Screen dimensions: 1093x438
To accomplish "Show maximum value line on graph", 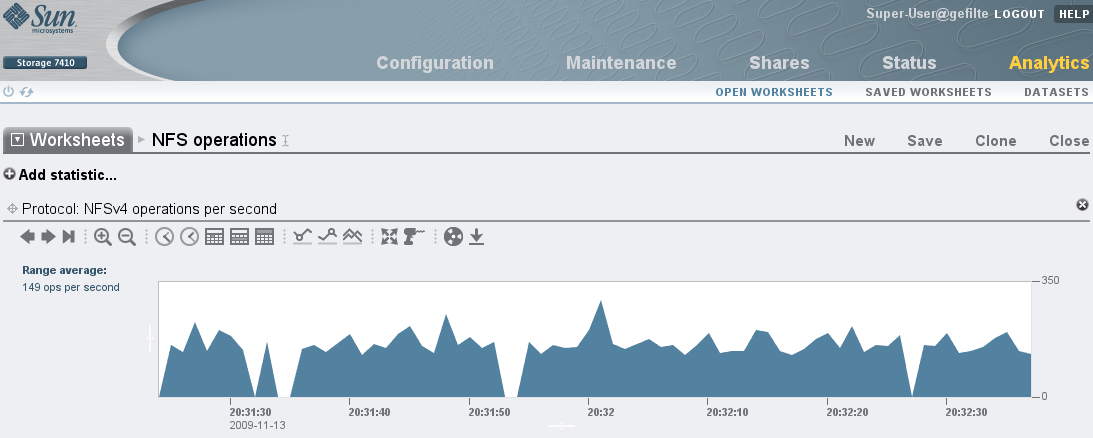I will [x=327, y=237].
